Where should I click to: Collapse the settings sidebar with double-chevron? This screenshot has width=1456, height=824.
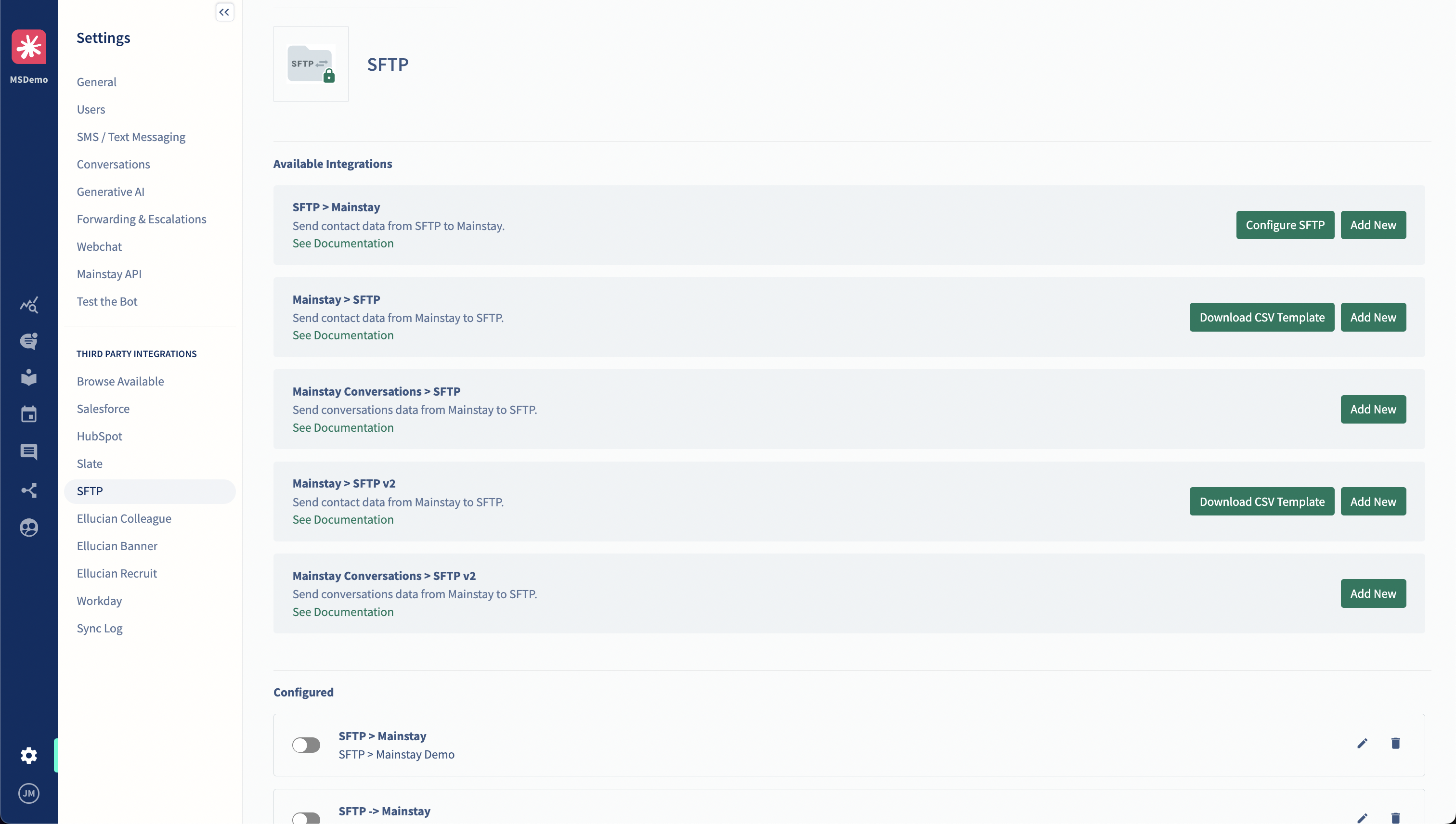click(225, 12)
